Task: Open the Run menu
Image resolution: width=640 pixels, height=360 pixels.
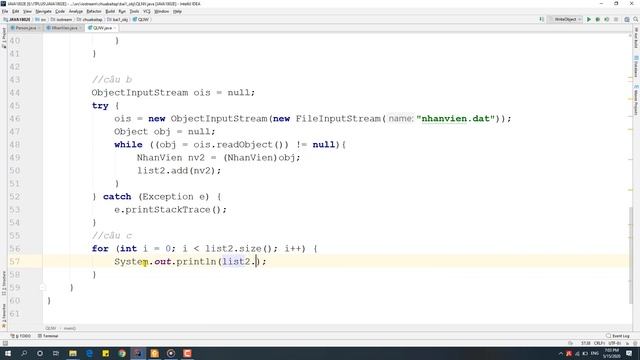Action: (122, 11)
